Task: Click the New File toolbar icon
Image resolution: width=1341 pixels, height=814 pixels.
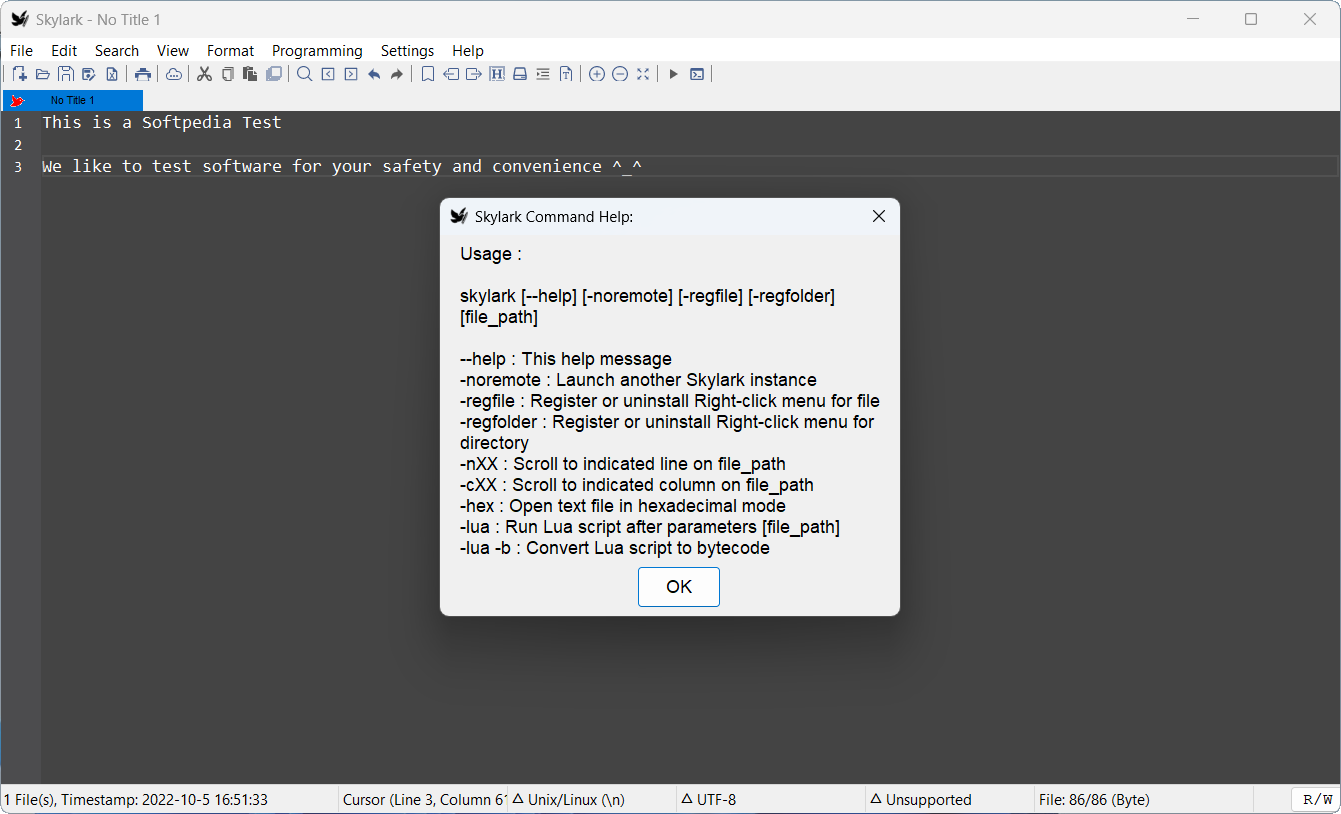Action: point(20,74)
